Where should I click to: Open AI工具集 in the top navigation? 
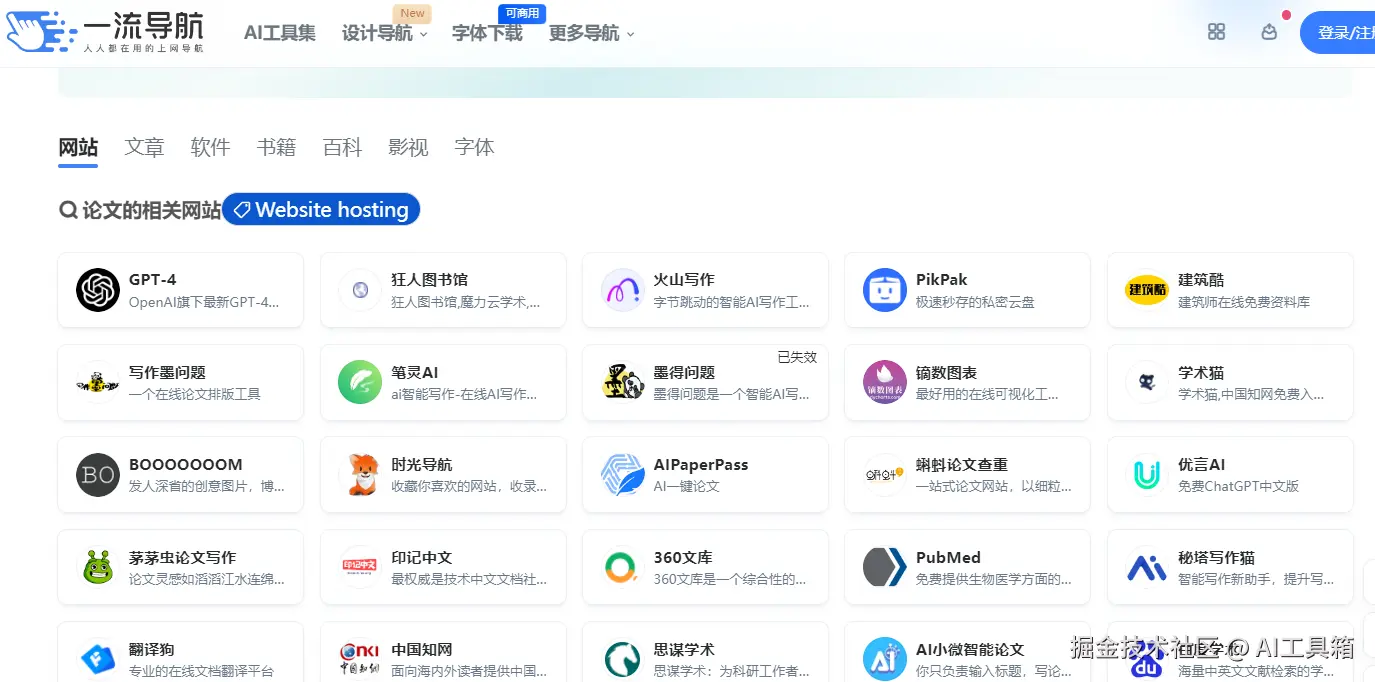click(x=280, y=33)
